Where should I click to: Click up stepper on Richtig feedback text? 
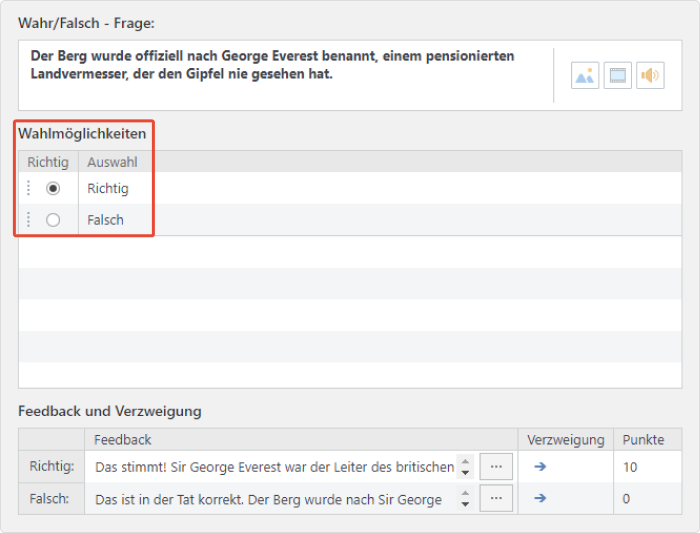pyautogui.click(x=465, y=461)
